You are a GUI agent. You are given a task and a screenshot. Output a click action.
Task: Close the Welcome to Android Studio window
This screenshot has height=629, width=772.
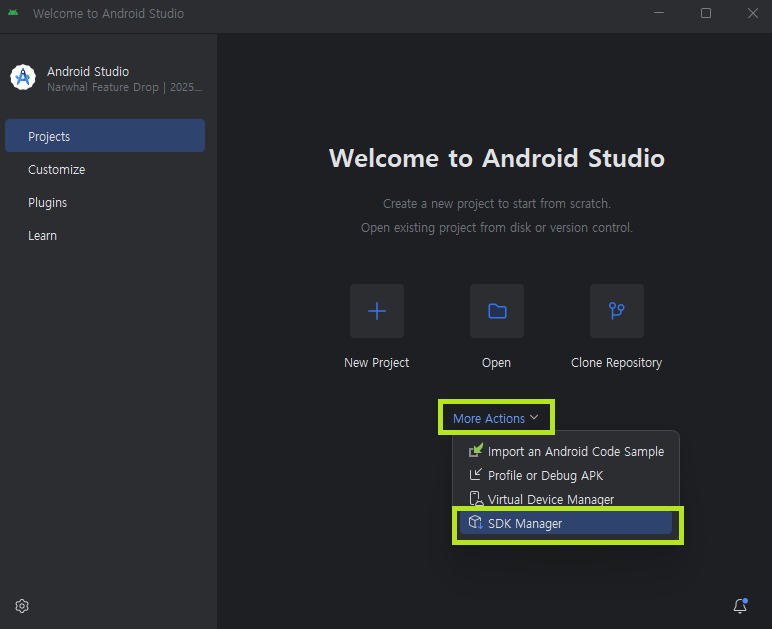coord(753,13)
